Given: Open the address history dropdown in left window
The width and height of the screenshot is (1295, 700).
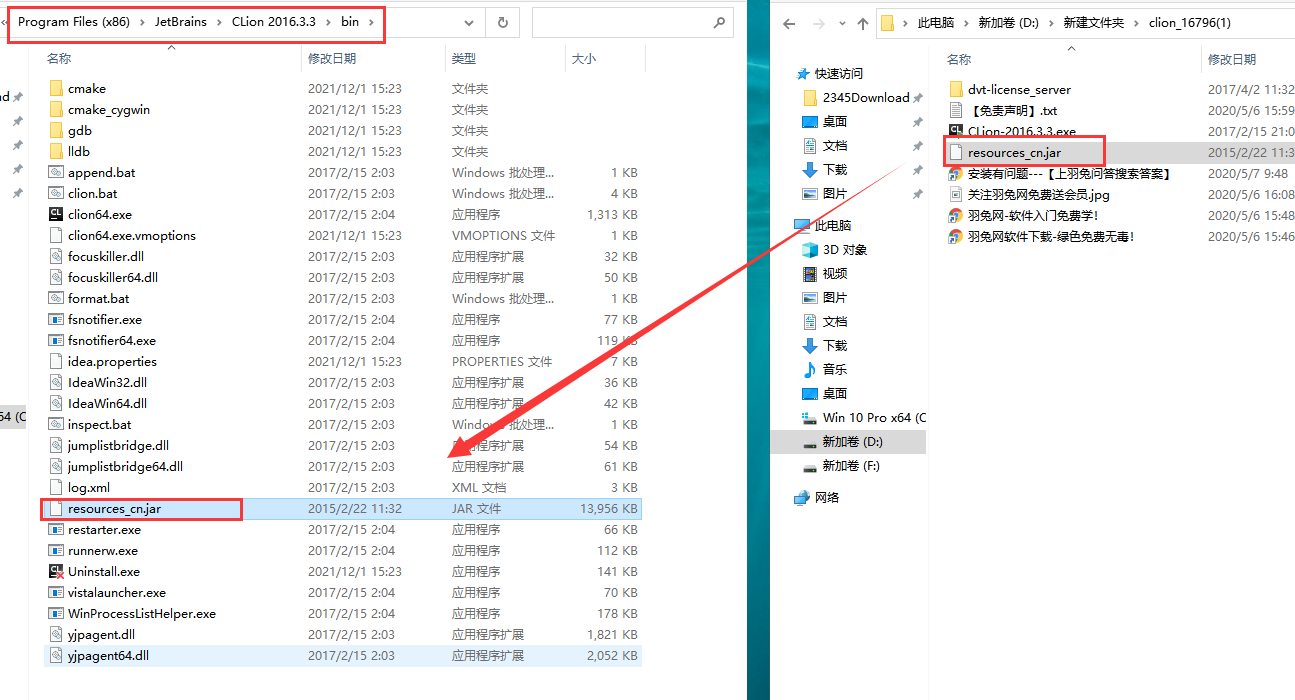Looking at the screenshot, I should (x=470, y=22).
